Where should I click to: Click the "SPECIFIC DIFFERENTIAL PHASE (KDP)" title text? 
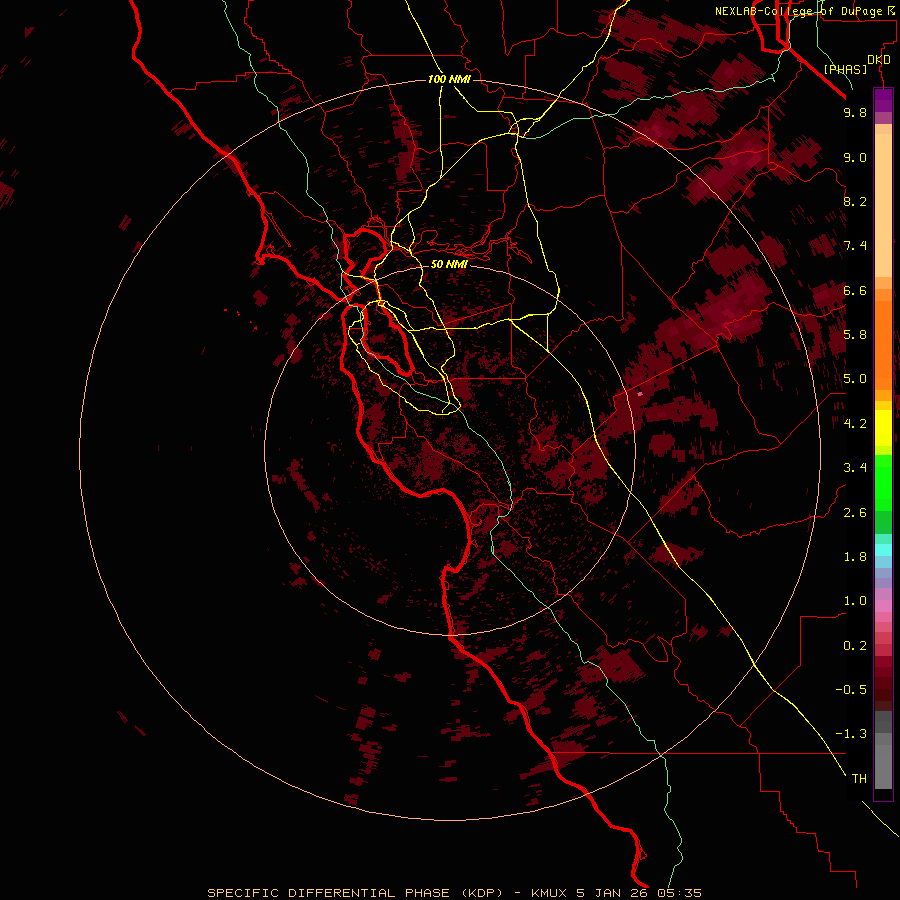click(x=355, y=893)
